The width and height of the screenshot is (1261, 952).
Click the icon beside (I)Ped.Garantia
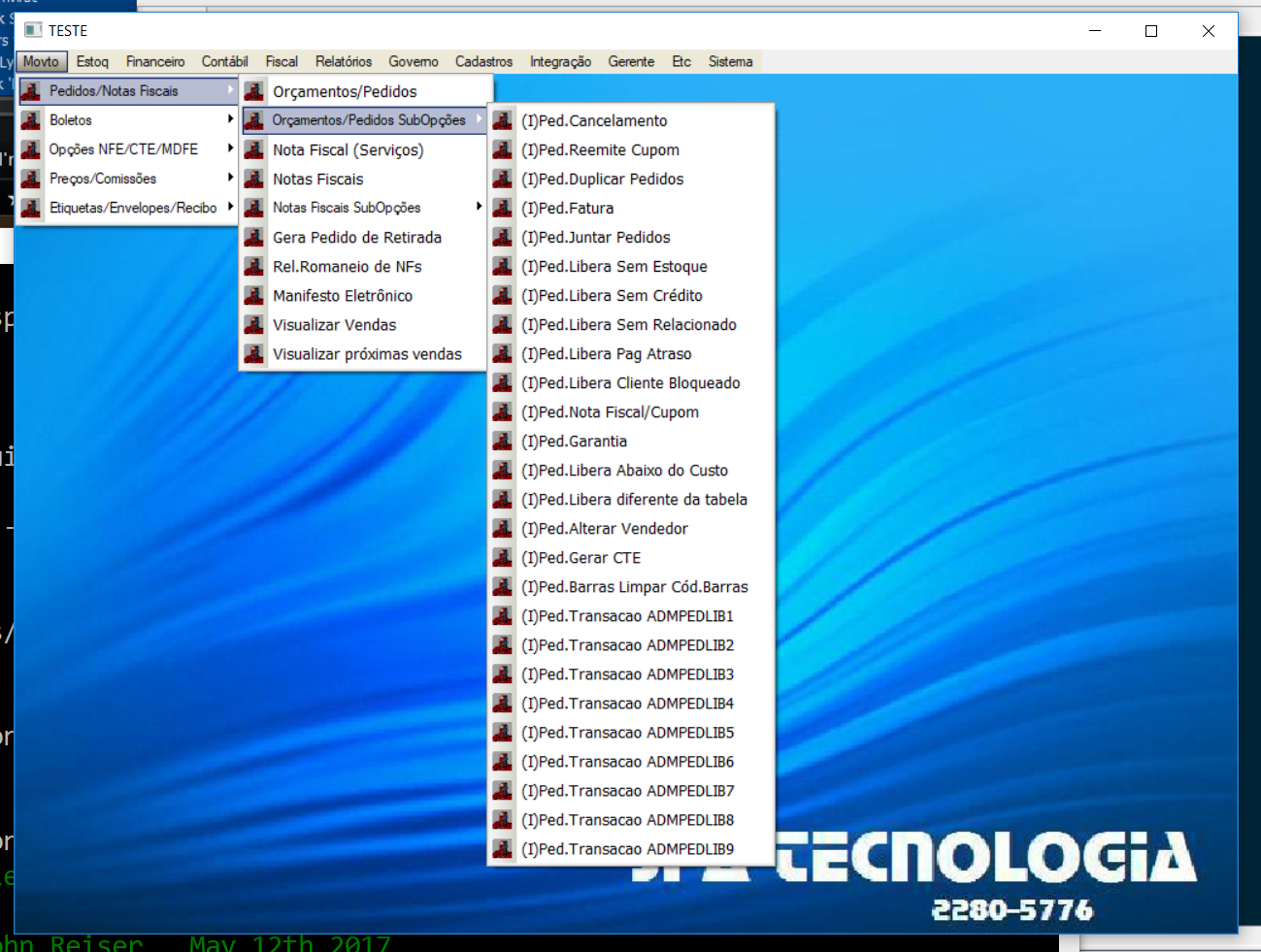point(503,441)
